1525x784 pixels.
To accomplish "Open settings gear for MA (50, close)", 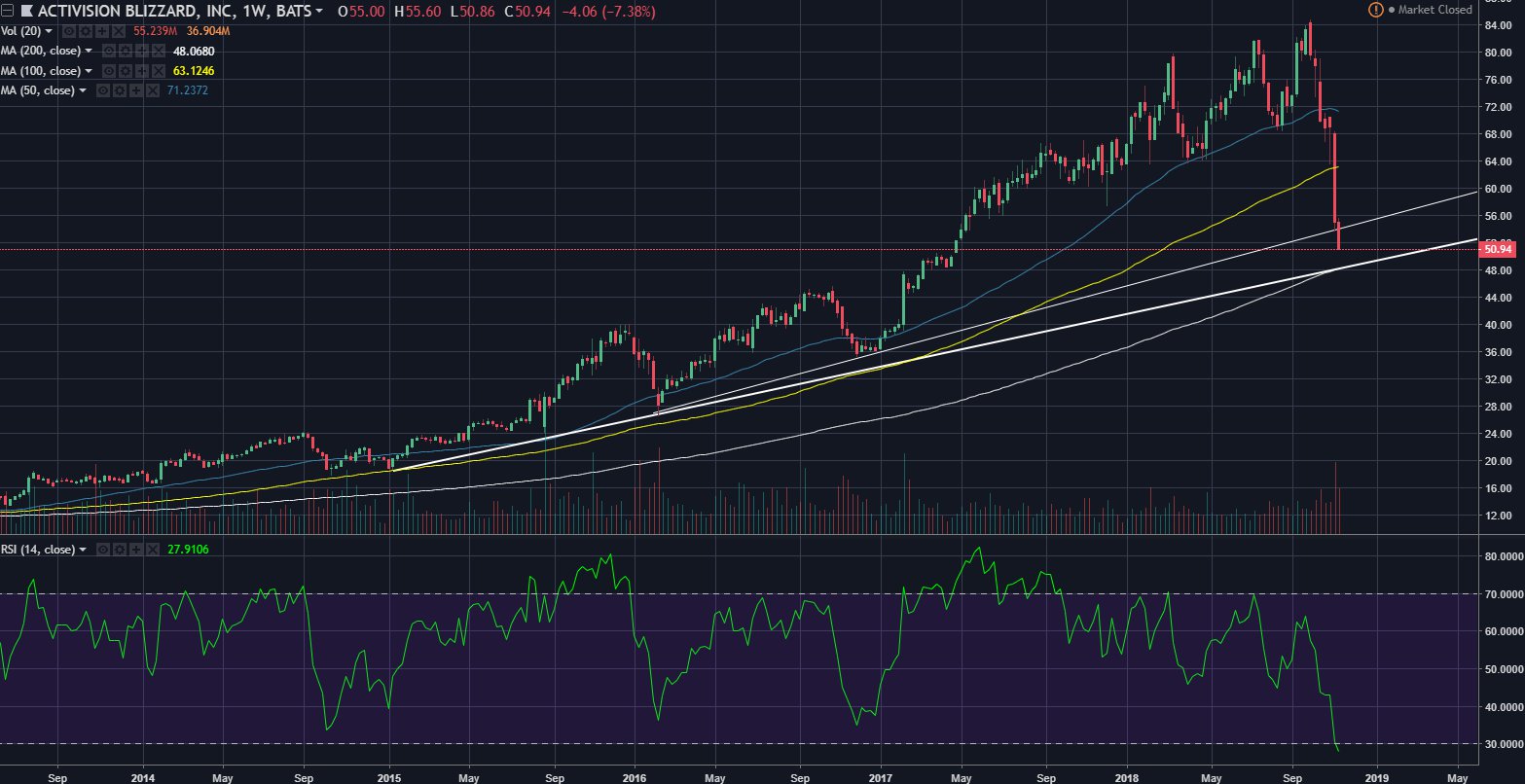I will tap(119, 90).
